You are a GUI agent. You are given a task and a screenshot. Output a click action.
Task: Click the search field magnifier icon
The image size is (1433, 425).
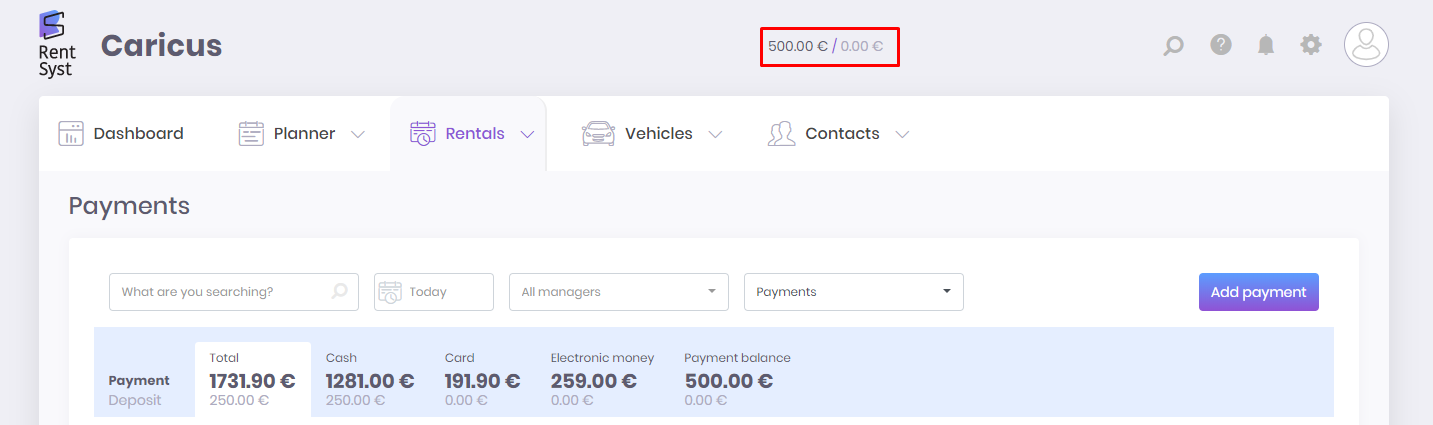(340, 291)
